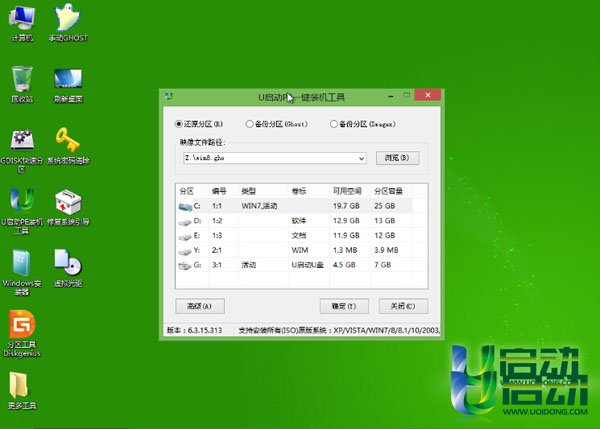Select the 备份分区 (Ghost) radio option

(276, 124)
